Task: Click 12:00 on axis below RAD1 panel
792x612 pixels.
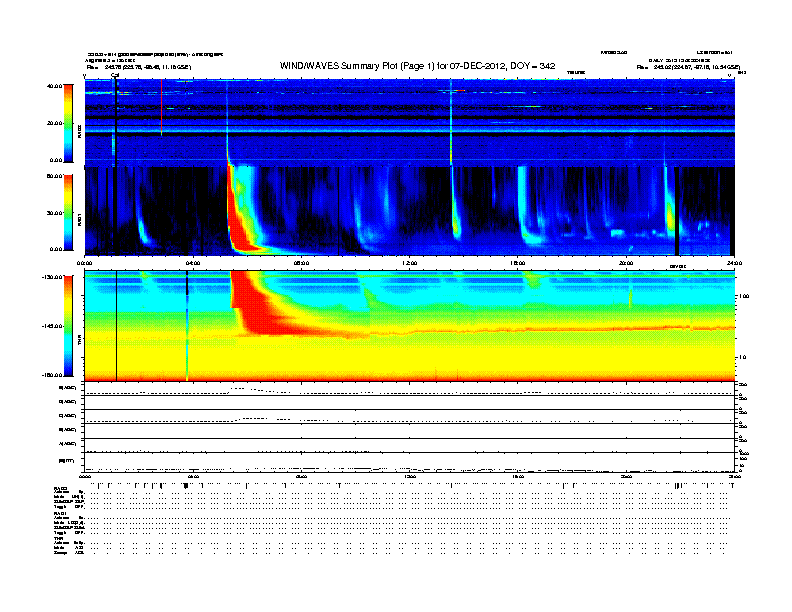Action: point(410,263)
